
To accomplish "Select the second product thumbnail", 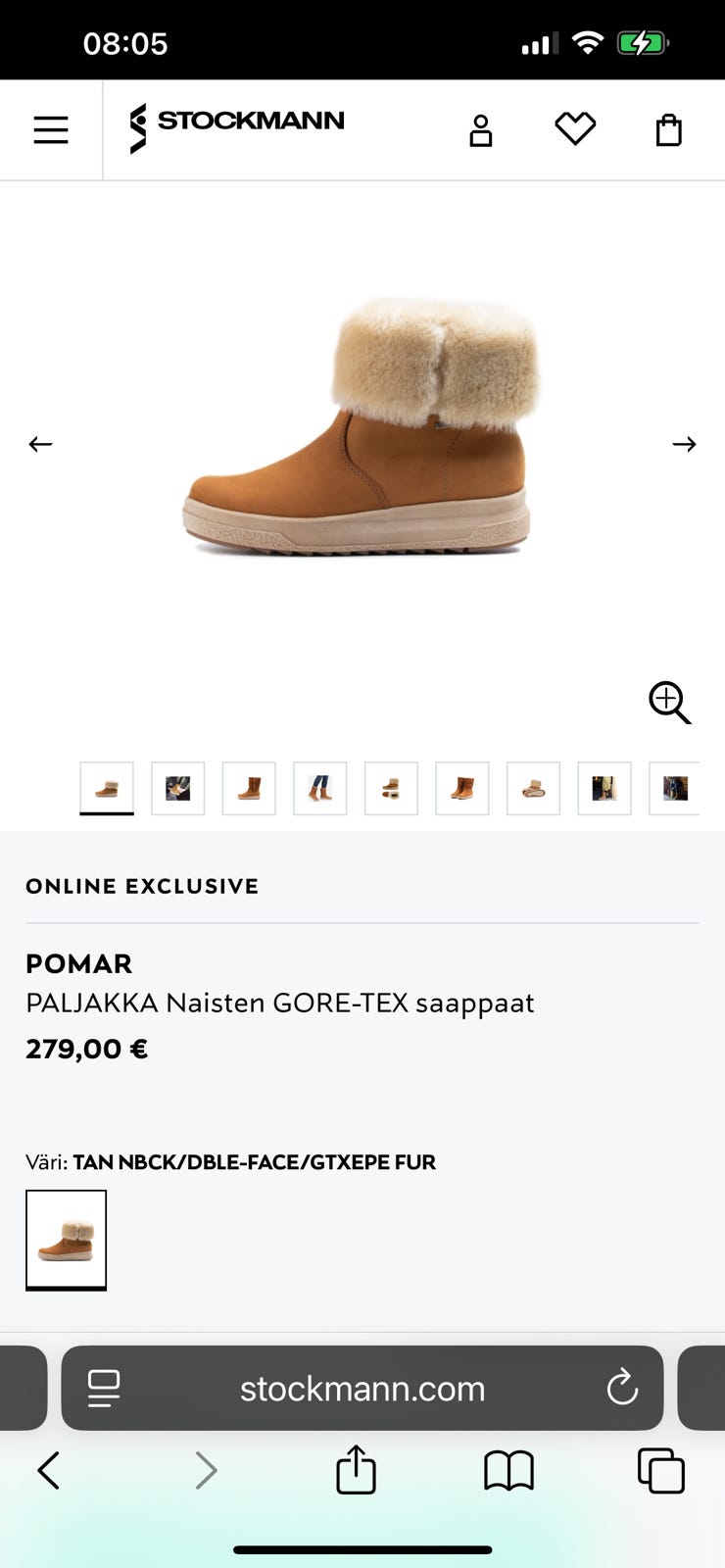I will coord(177,788).
